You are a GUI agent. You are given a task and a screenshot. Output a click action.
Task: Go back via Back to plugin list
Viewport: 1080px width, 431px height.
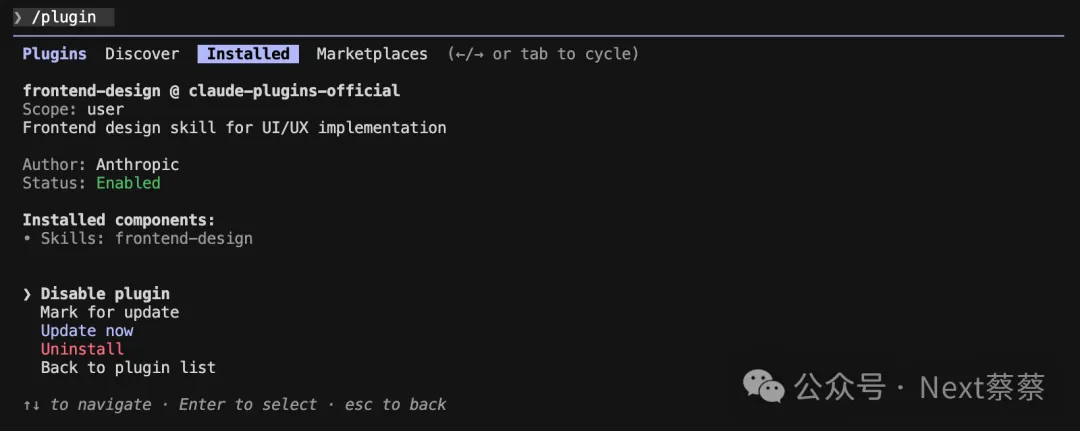128,368
